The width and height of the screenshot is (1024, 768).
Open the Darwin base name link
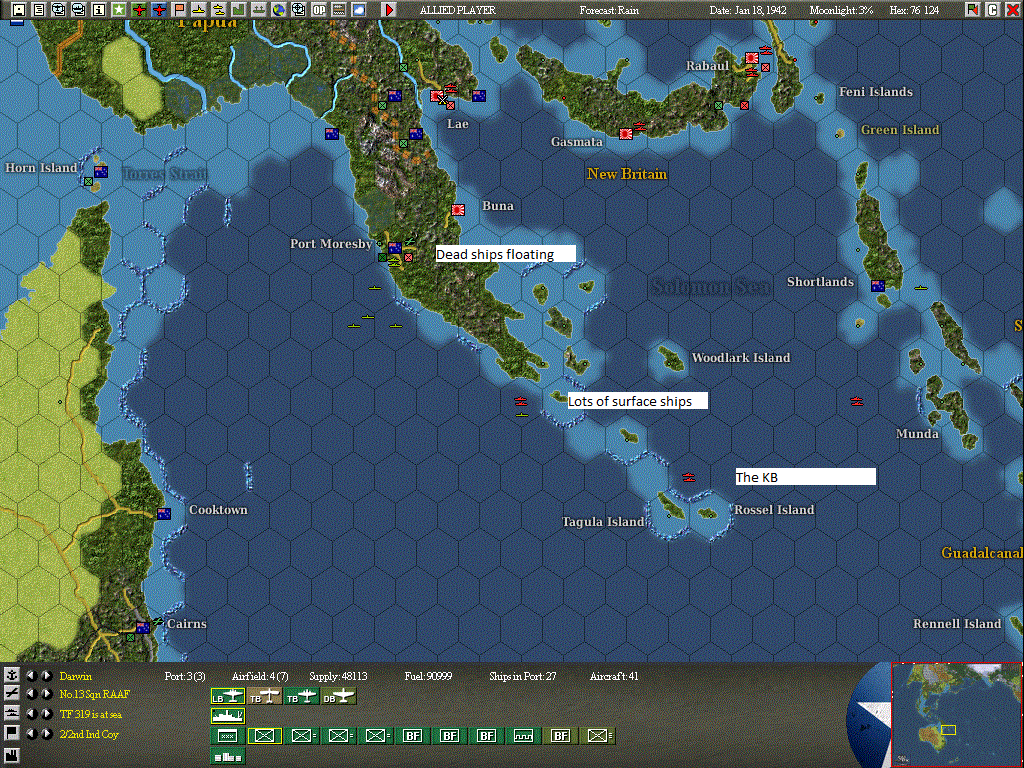click(76, 676)
